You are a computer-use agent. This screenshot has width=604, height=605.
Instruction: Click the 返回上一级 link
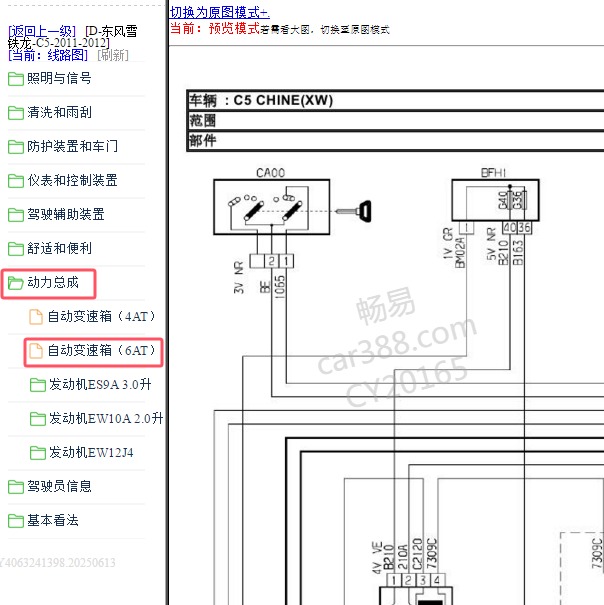coord(42,31)
